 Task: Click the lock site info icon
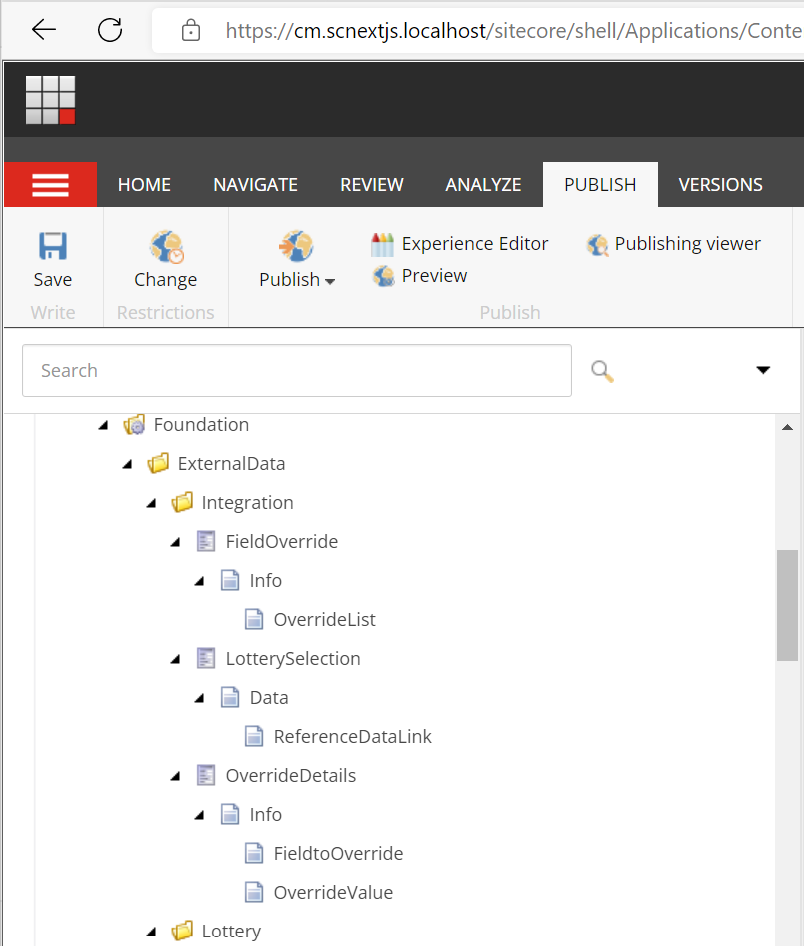(191, 30)
